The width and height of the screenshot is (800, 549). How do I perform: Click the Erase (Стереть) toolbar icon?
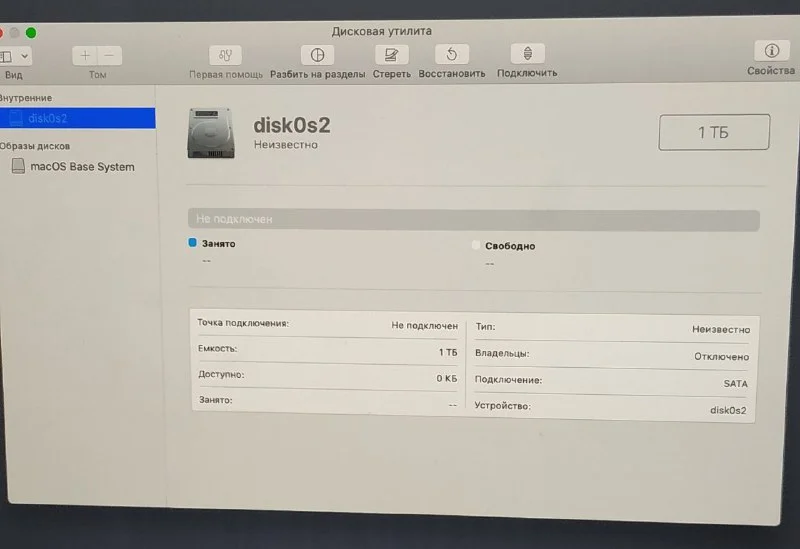(x=391, y=55)
